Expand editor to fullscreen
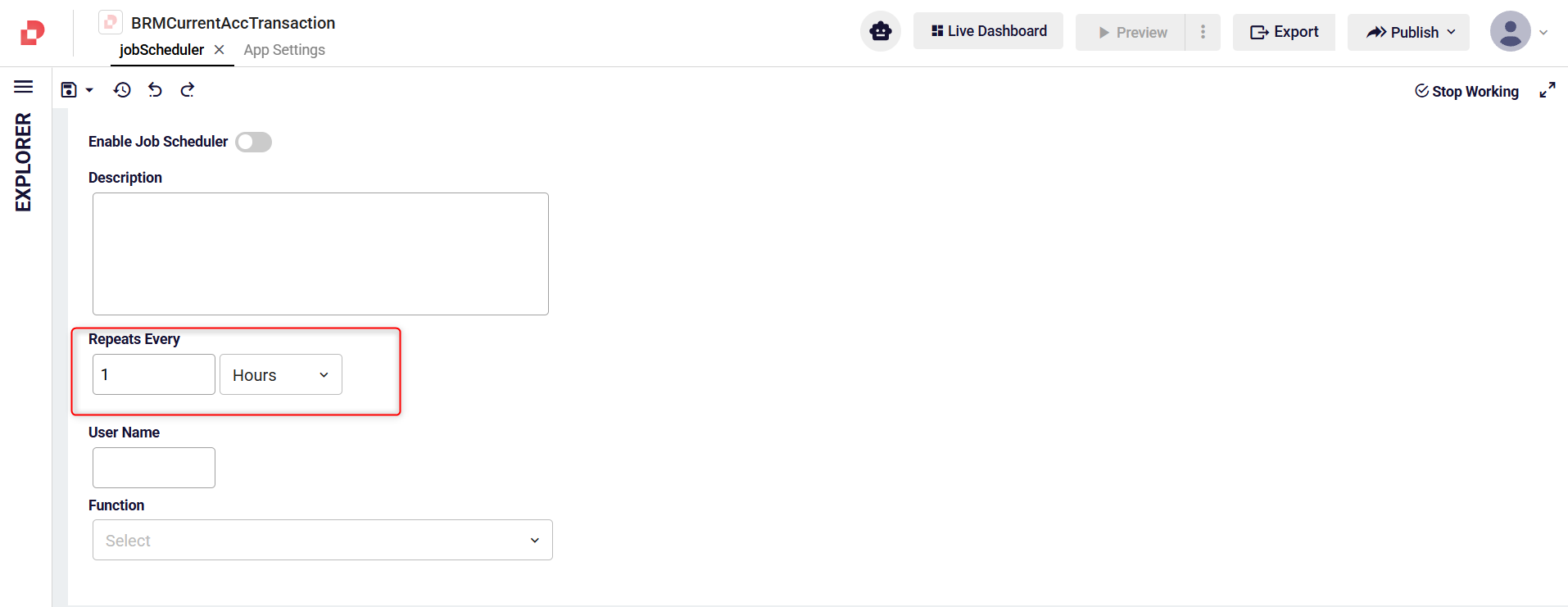The image size is (1568, 607). click(x=1547, y=90)
